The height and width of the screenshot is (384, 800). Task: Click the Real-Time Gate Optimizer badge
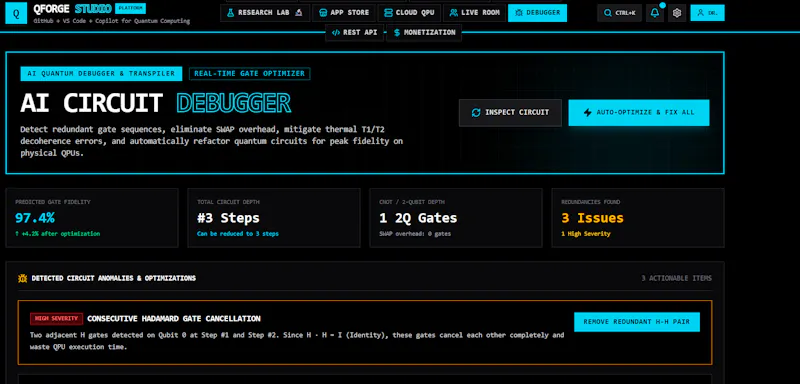point(249,74)
